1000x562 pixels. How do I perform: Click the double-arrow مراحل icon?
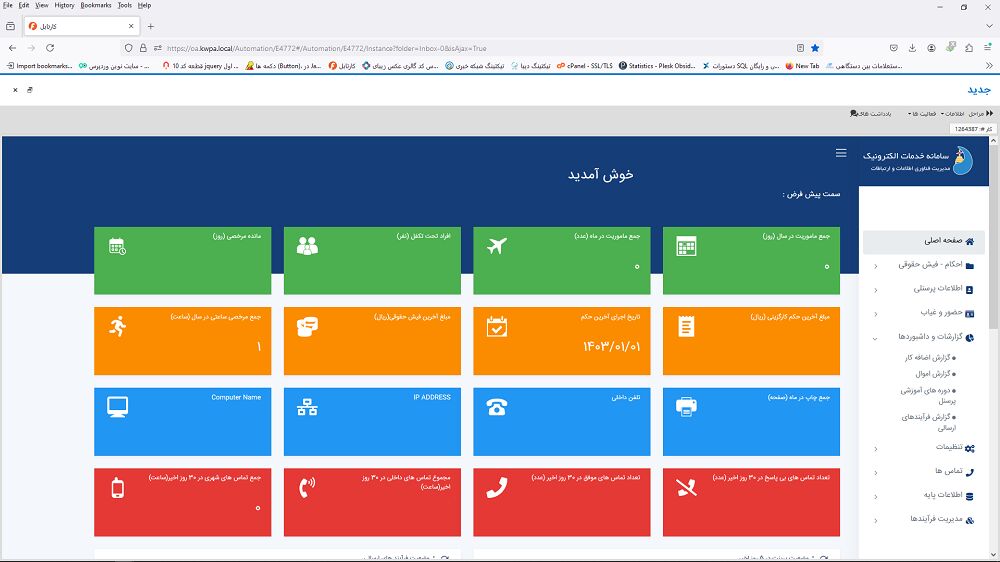[x=989, y=114]
